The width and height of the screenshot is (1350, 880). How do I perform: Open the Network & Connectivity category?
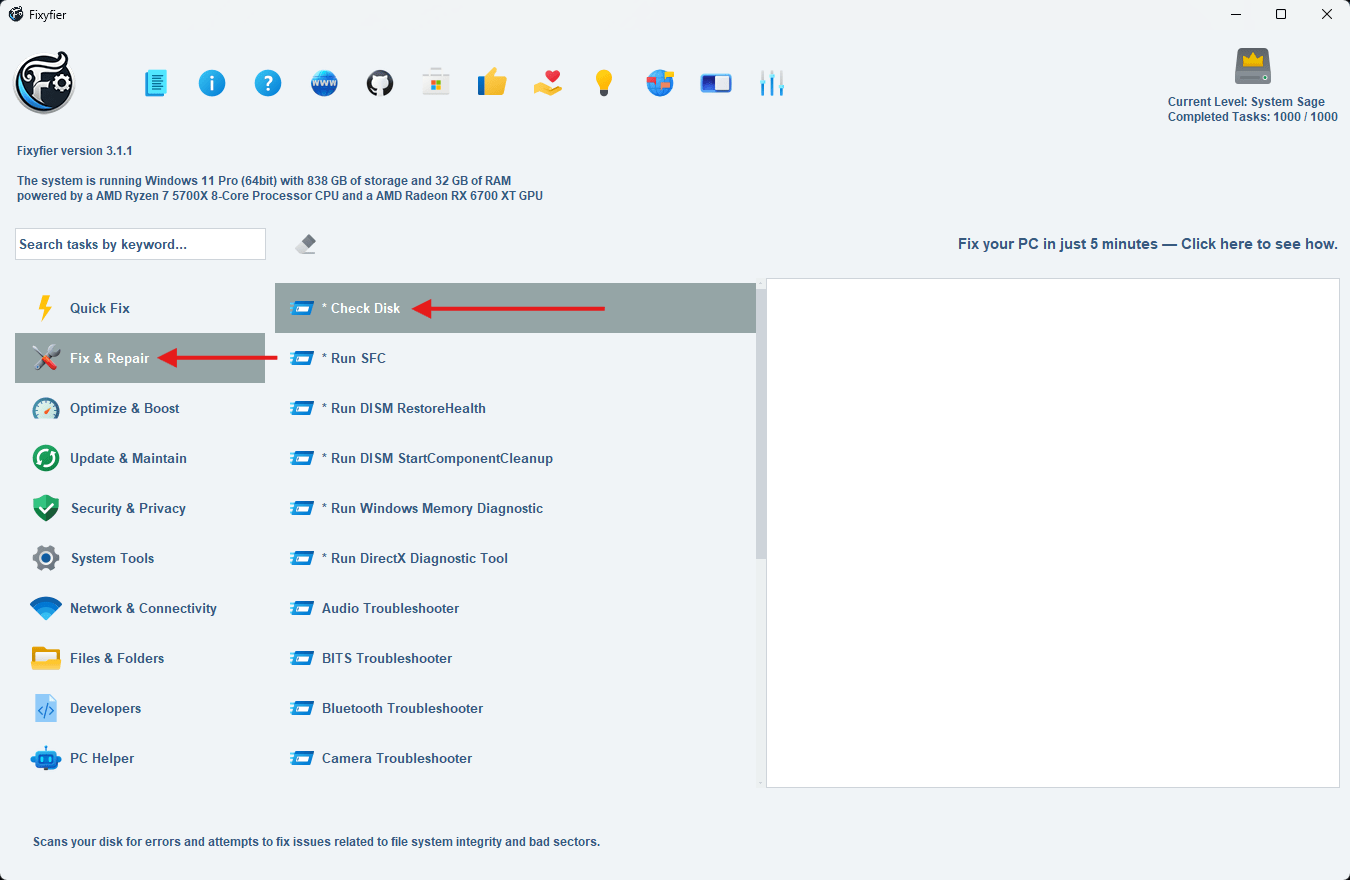coord(140,608)
